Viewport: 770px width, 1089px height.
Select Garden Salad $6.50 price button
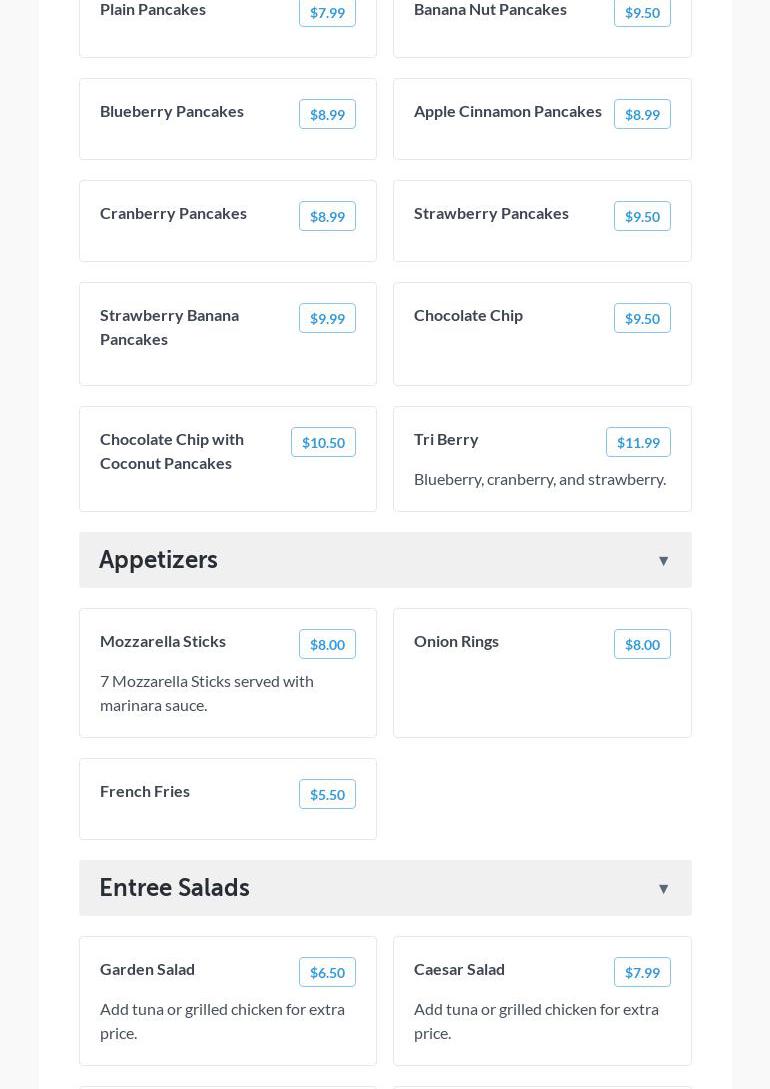click(x=327, y=973)
